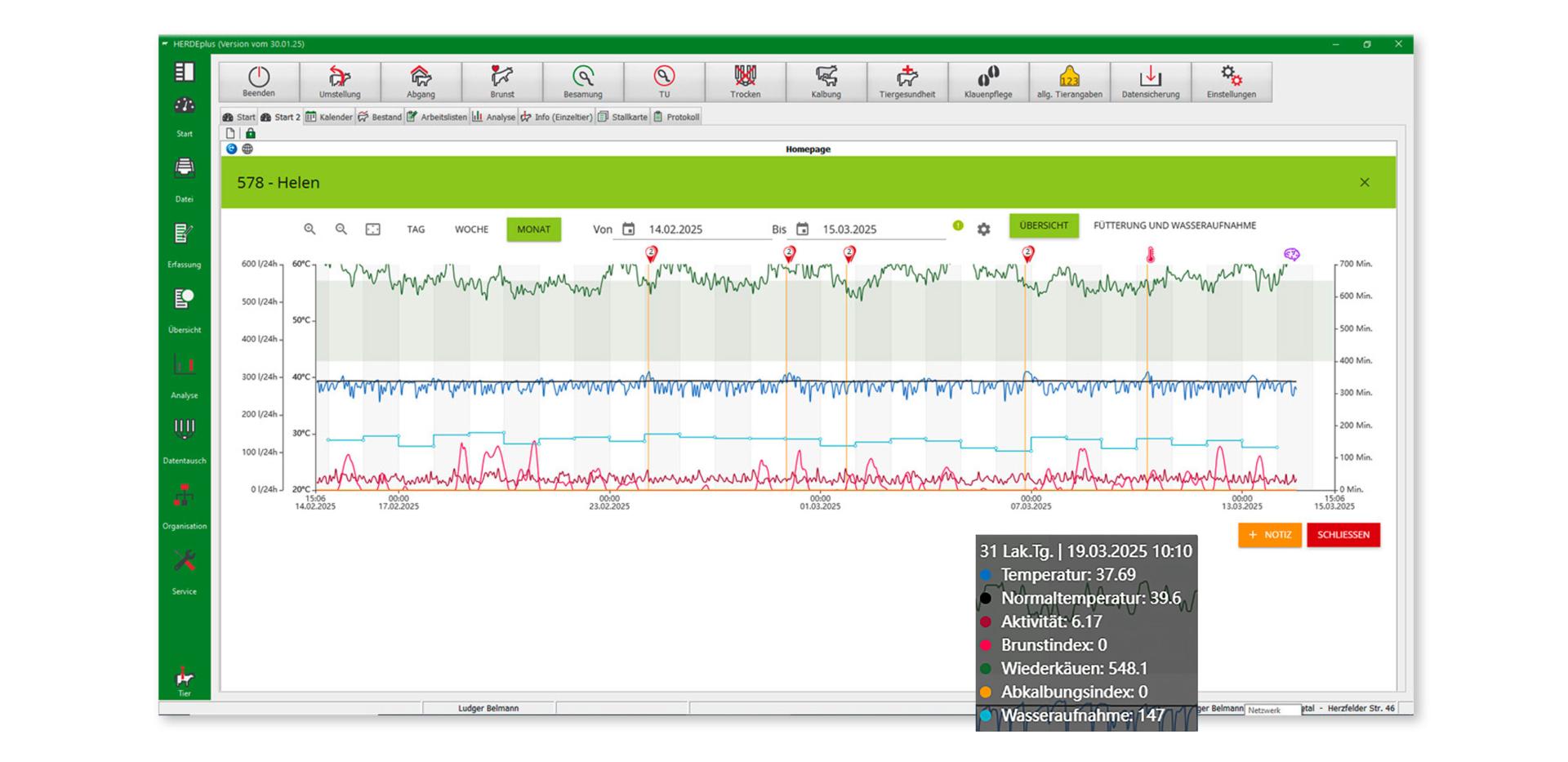This screenshot has height=762, width=1568.
Task: Open Einstellungen gears in toolbar
Action: coord(1232,82)
